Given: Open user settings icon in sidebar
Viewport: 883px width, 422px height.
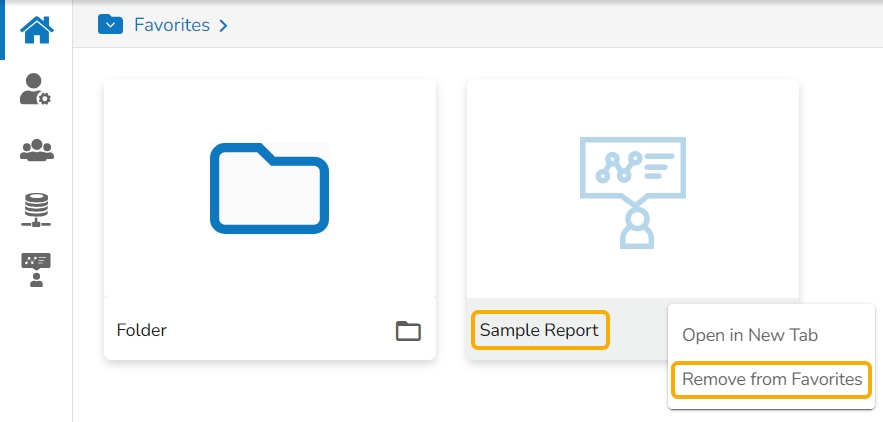Looking at the screenshot, I should (36, 89).
